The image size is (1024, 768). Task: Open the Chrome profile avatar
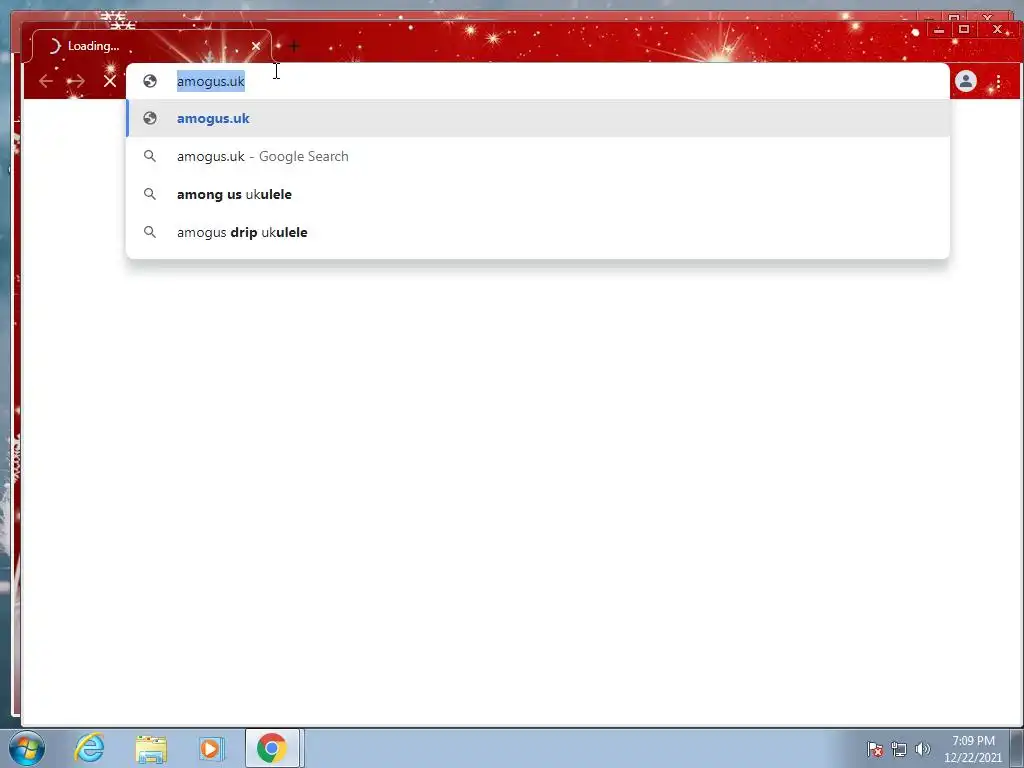[x=965, y=81]
